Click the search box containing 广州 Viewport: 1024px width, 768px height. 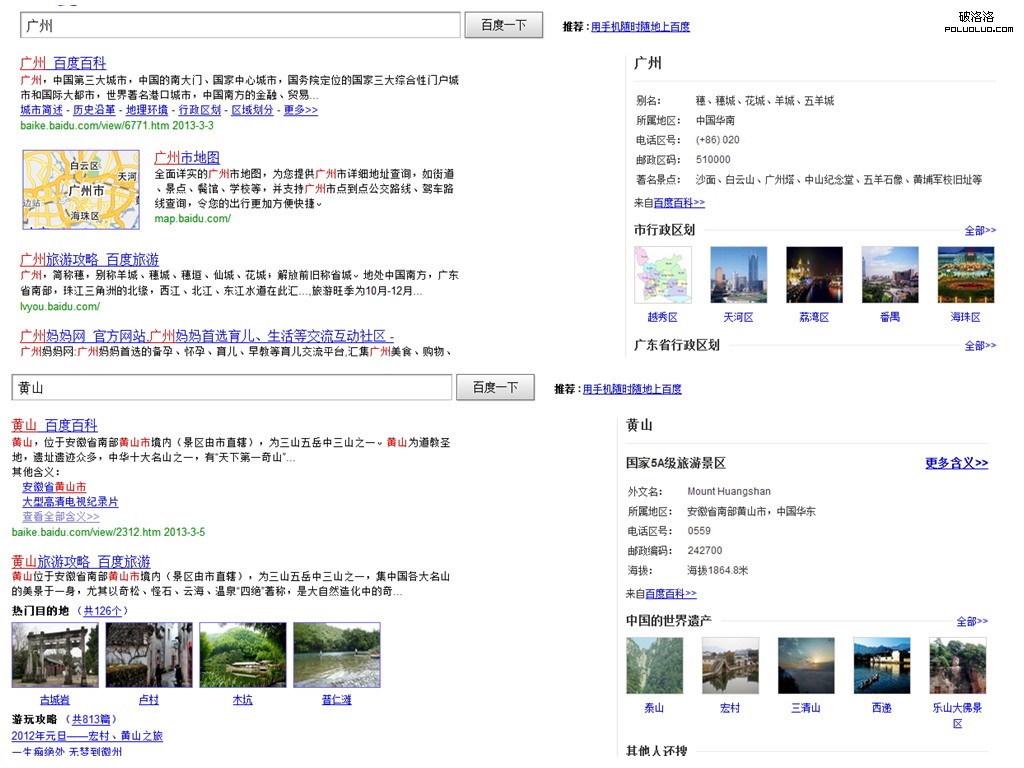click(x=239, y=26)
